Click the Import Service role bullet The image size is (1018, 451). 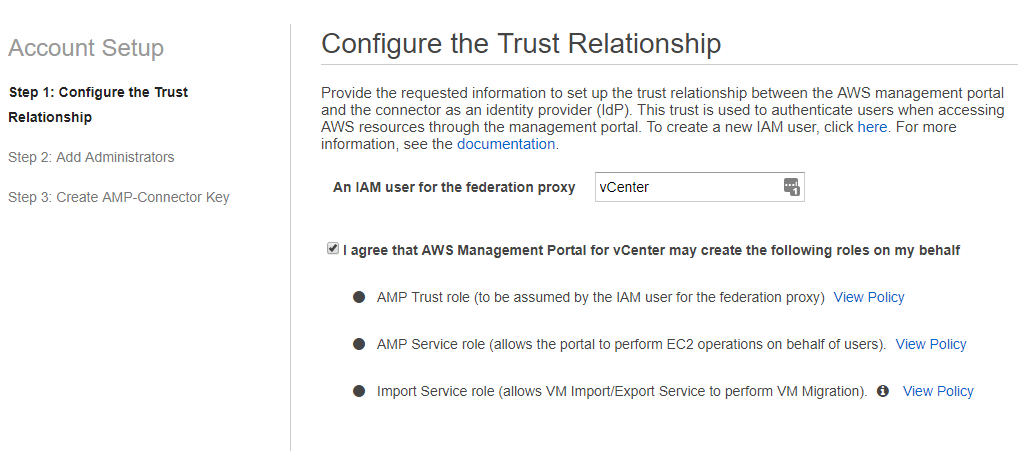coord(359,391)
